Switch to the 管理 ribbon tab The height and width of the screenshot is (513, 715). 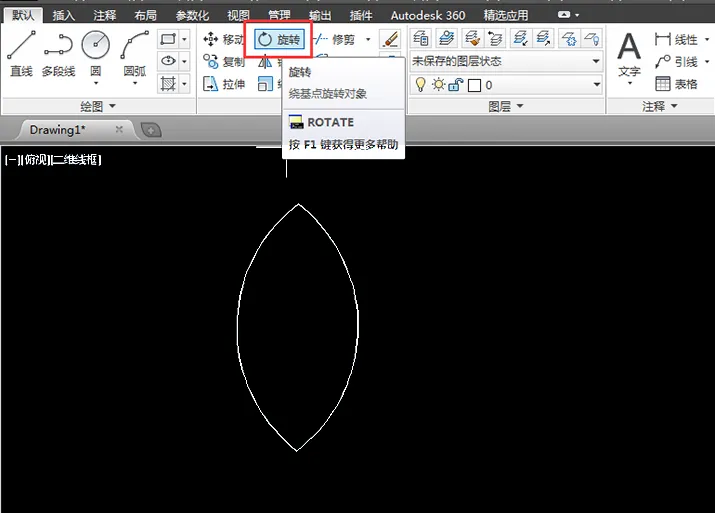pyautogui.click(x=279, y=16)
